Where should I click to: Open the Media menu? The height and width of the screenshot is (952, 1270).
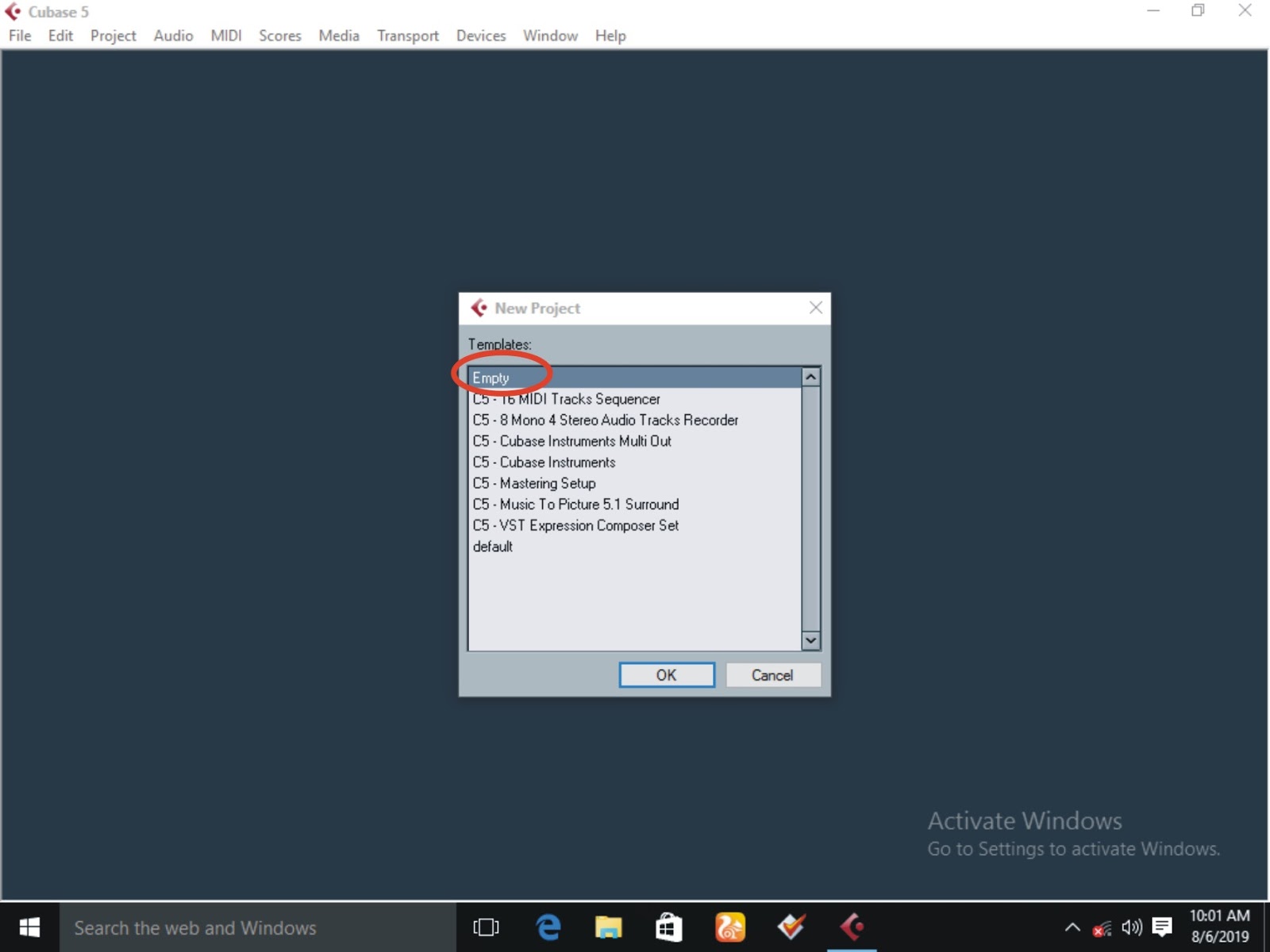coord(339,36)
